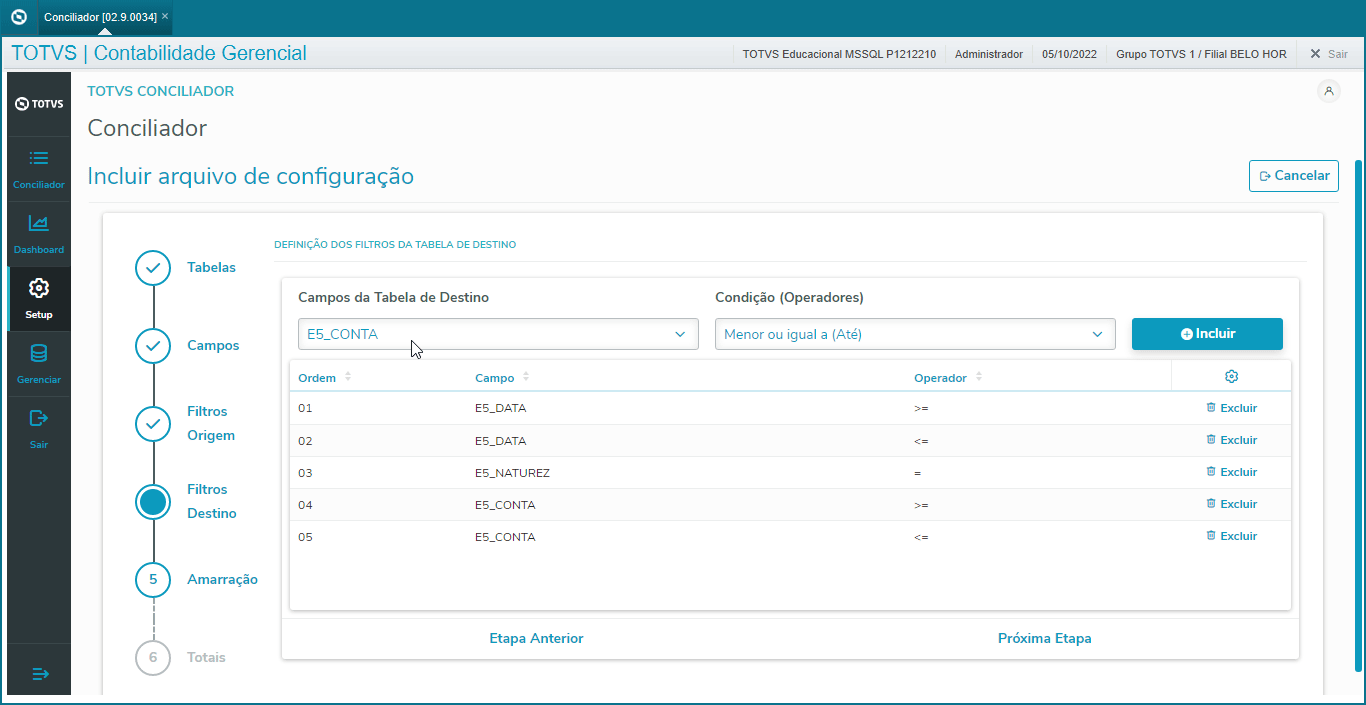Select Ordem cell 04
1366x705 pixels.
tap(306, 505)
